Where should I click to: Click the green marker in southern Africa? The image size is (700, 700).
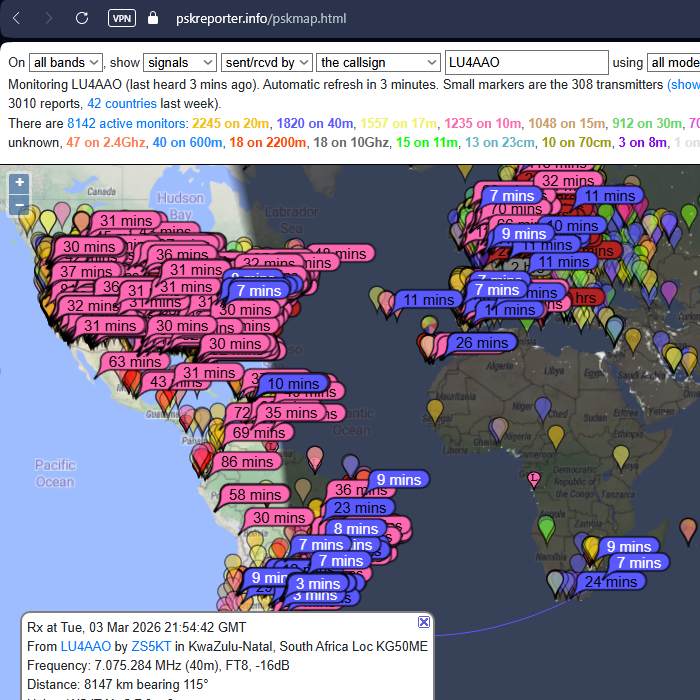click(x=546, y=525)
